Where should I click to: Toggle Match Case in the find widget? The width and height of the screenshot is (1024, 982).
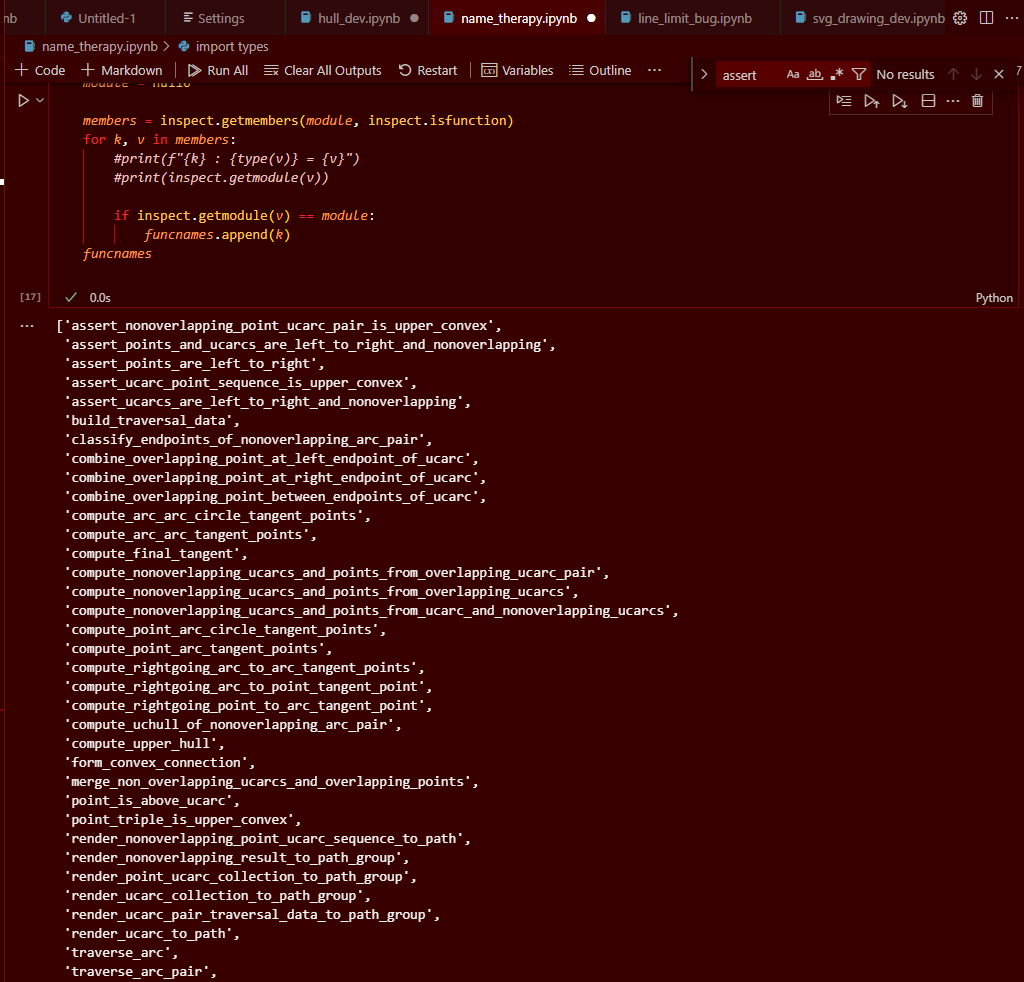point(793,74)
